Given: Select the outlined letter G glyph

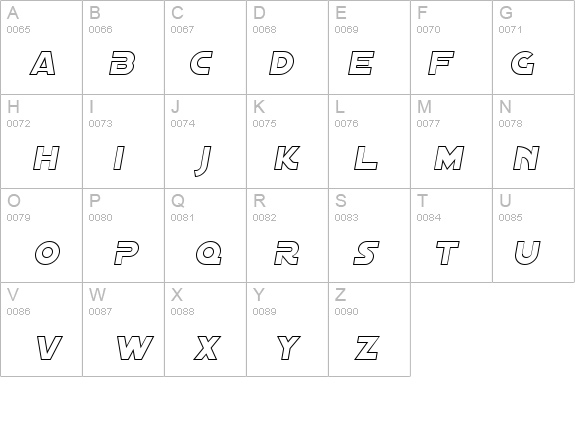Looking at the screenshot, I should (x=523, y=63).
